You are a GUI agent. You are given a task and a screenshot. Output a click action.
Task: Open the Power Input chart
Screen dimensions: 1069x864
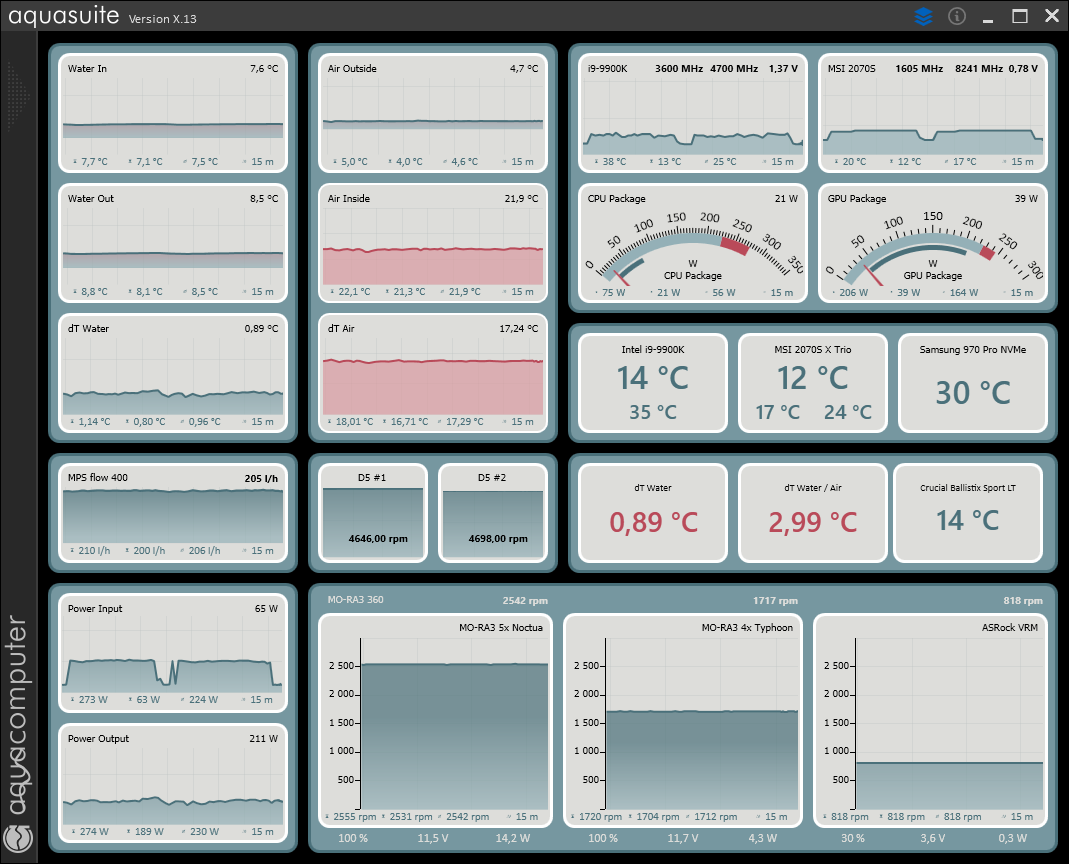pos(173,653)
